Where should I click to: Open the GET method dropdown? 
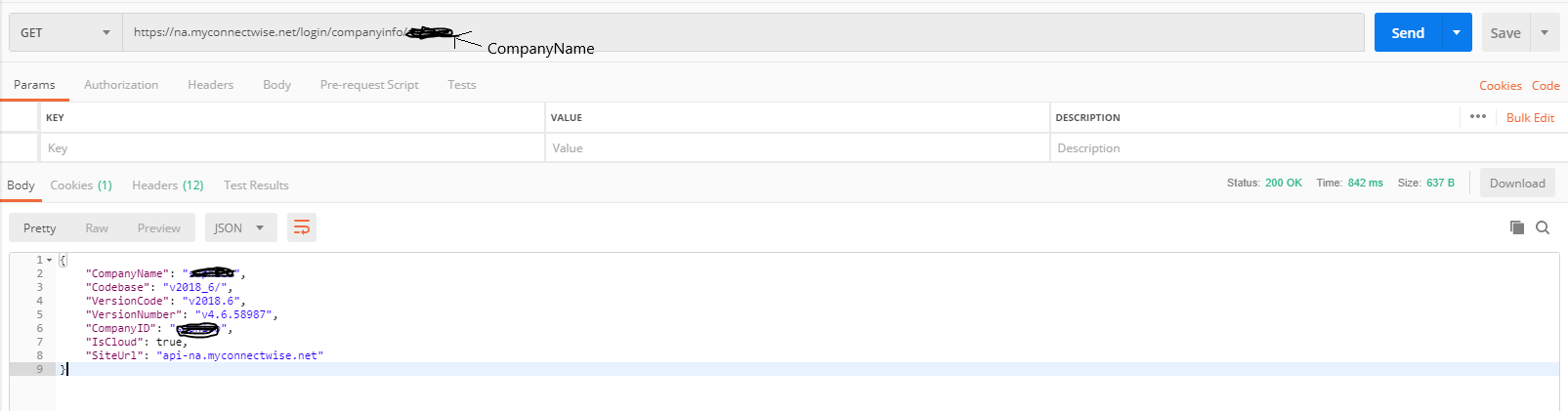(x=64, y=32)
